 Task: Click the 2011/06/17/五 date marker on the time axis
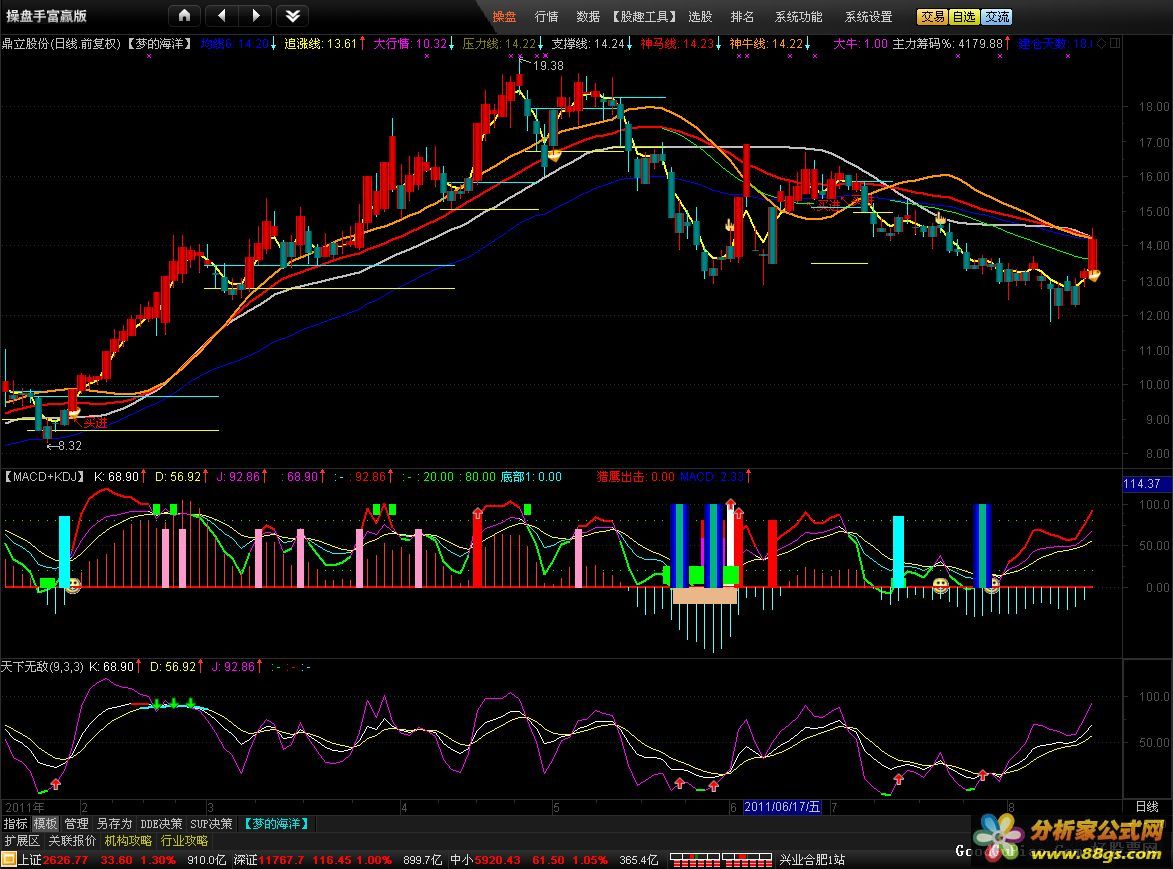pos(782,806)
